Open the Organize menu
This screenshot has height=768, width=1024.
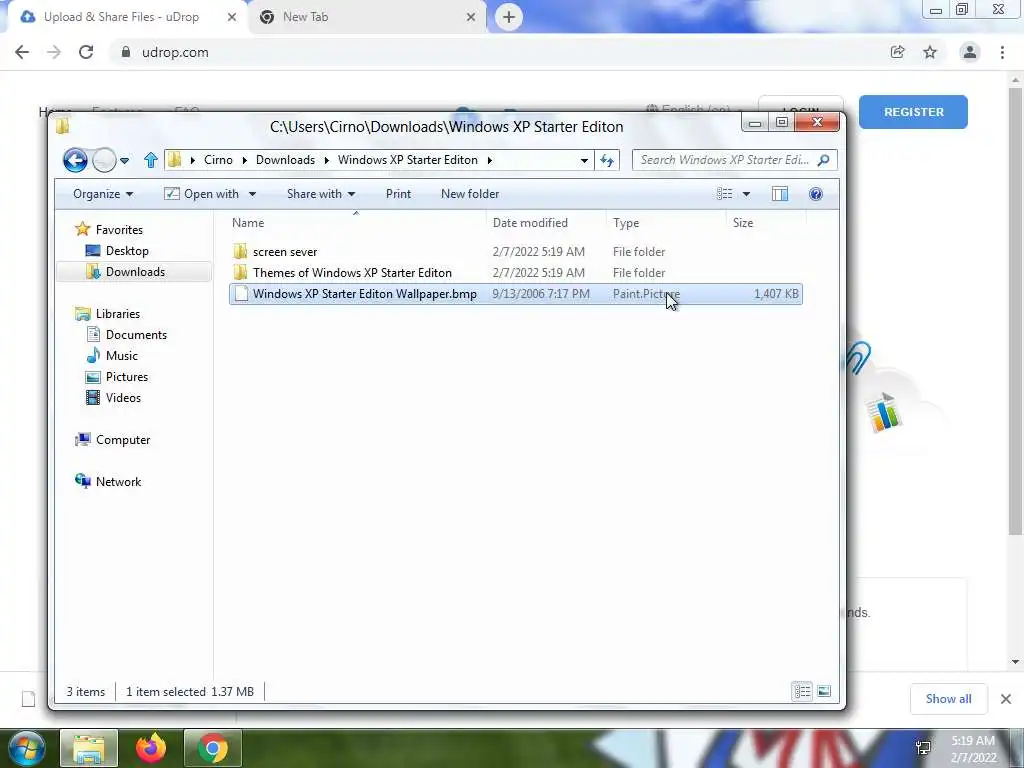pos(103,194)
